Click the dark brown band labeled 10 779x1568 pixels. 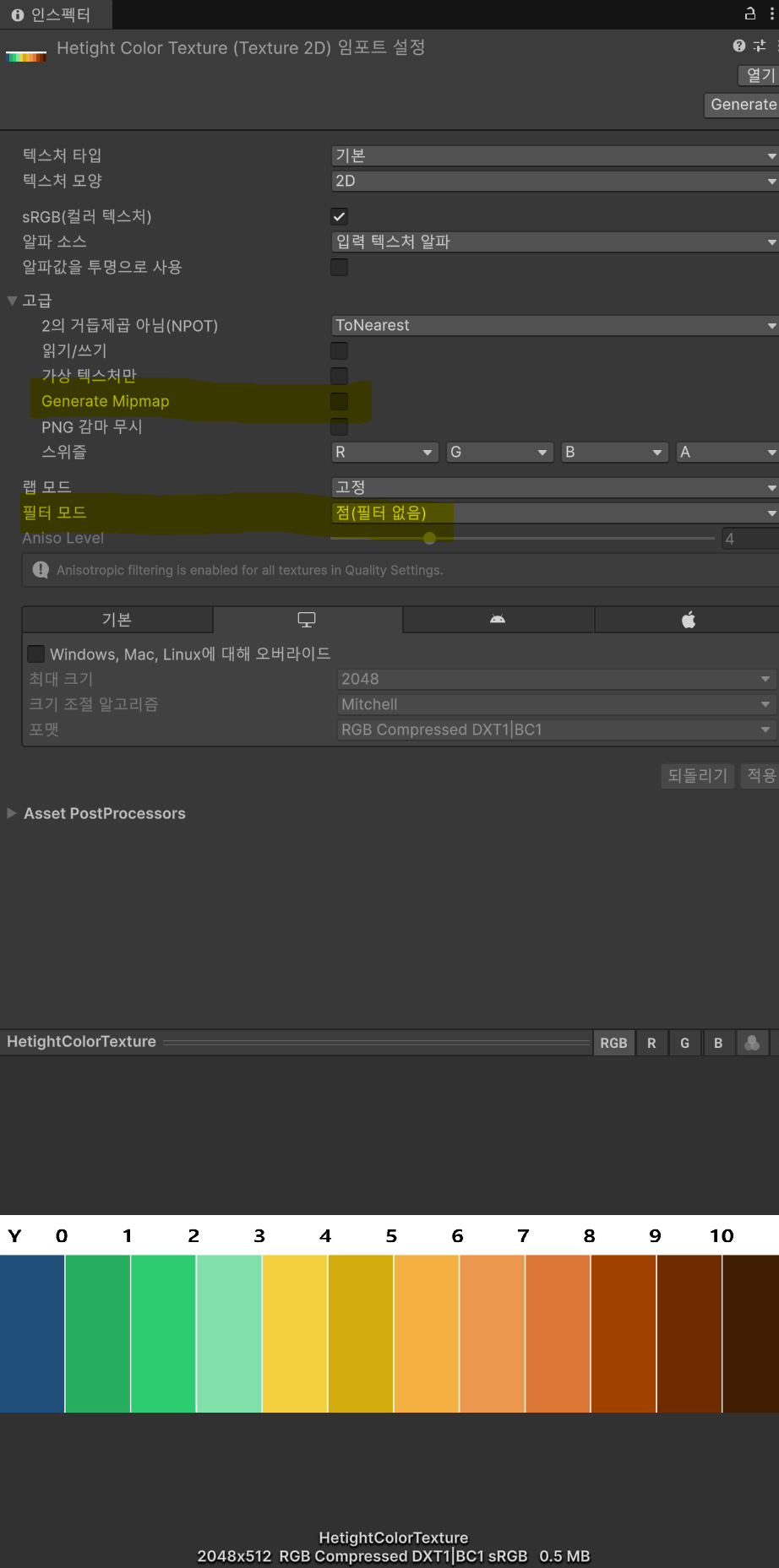[751, 1333]
